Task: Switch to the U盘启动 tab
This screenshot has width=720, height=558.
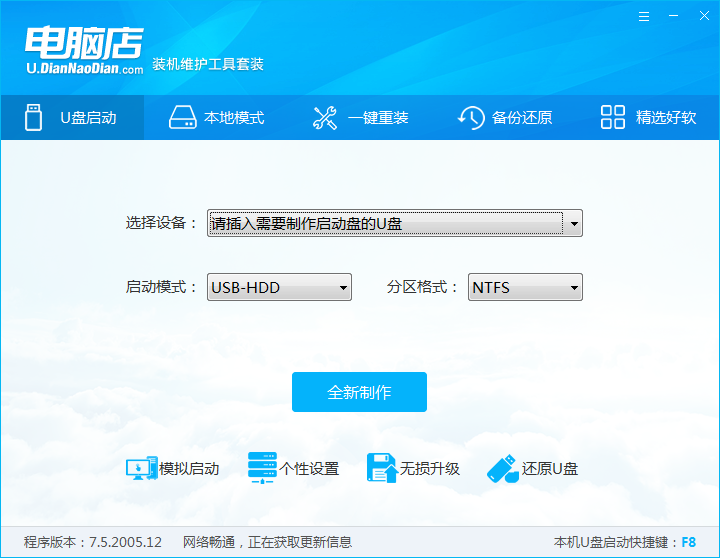Action: coord(73,118)
